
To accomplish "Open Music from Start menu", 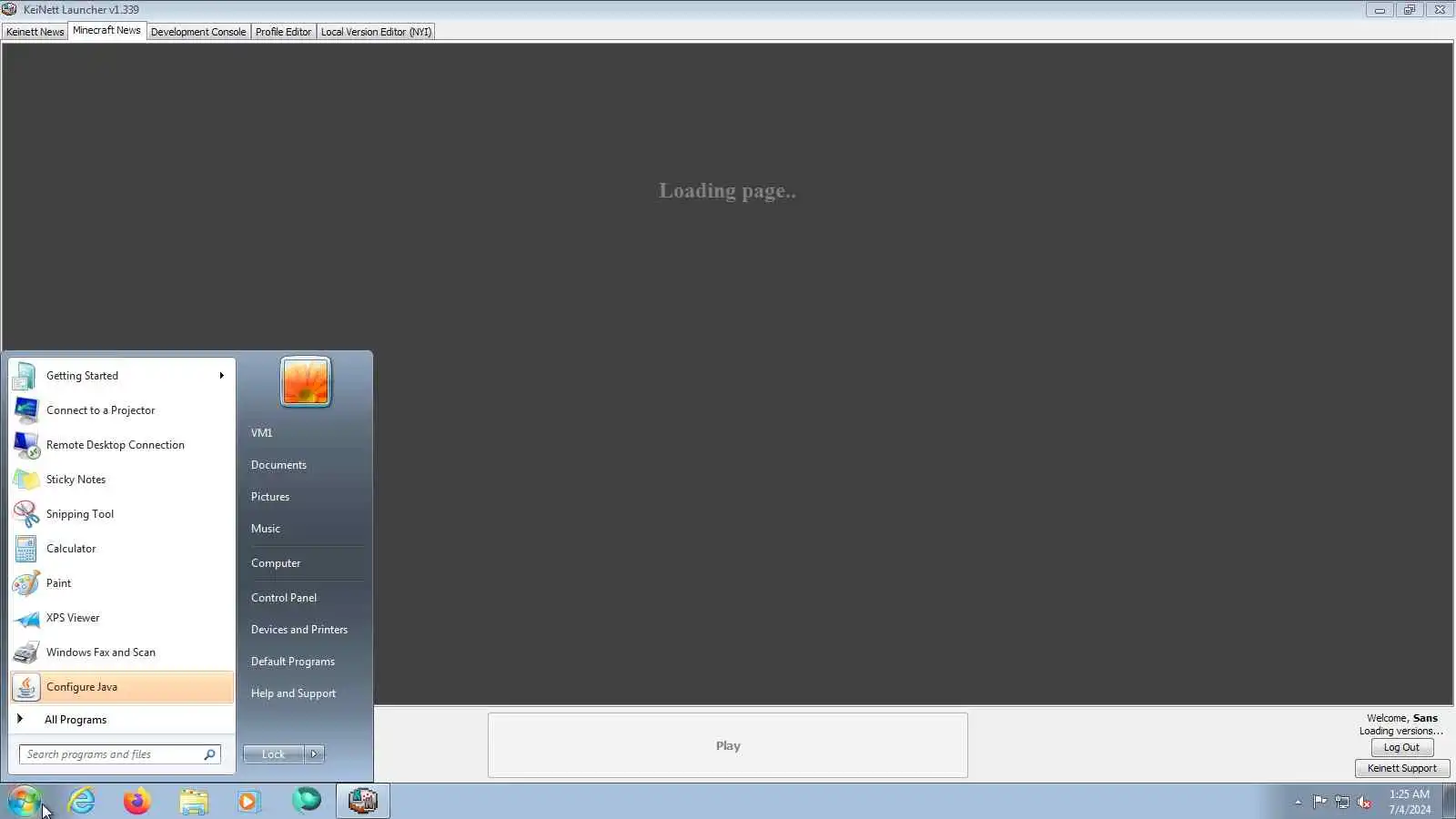I will [266, 529].
